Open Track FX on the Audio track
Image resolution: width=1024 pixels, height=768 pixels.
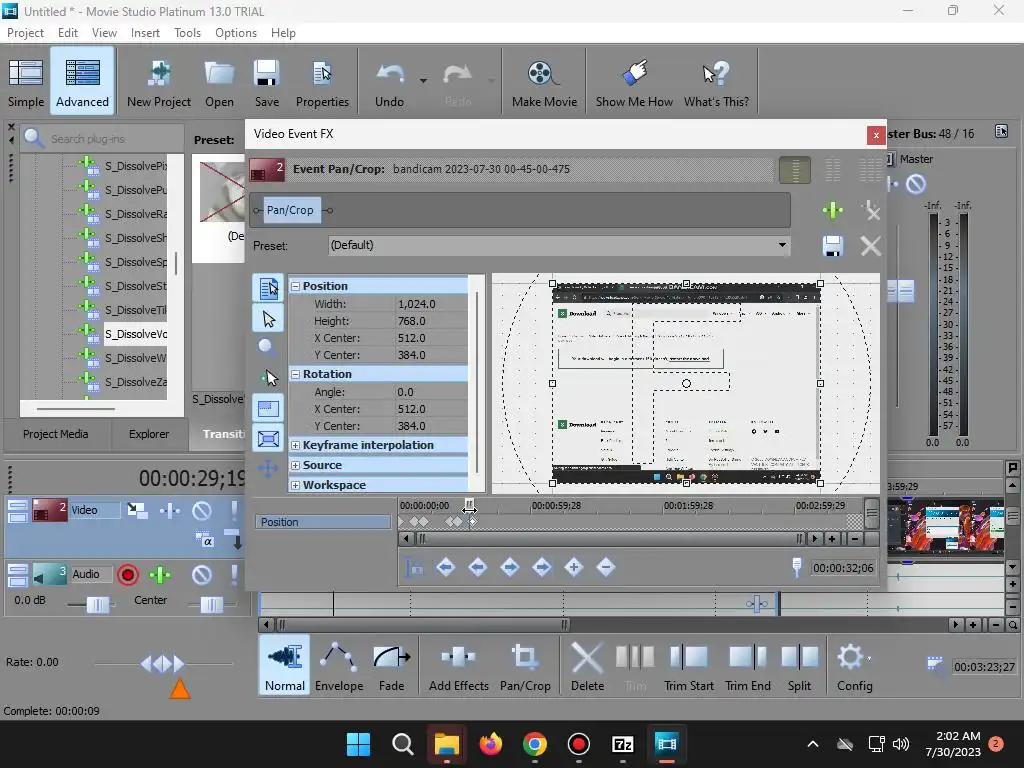click(160, 575)
